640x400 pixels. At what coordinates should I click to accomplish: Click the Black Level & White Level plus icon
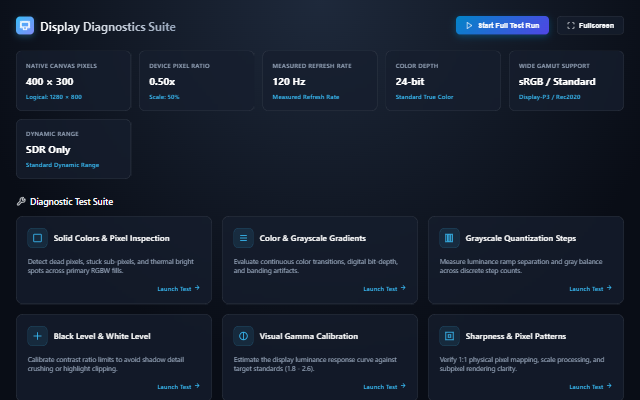38,336
